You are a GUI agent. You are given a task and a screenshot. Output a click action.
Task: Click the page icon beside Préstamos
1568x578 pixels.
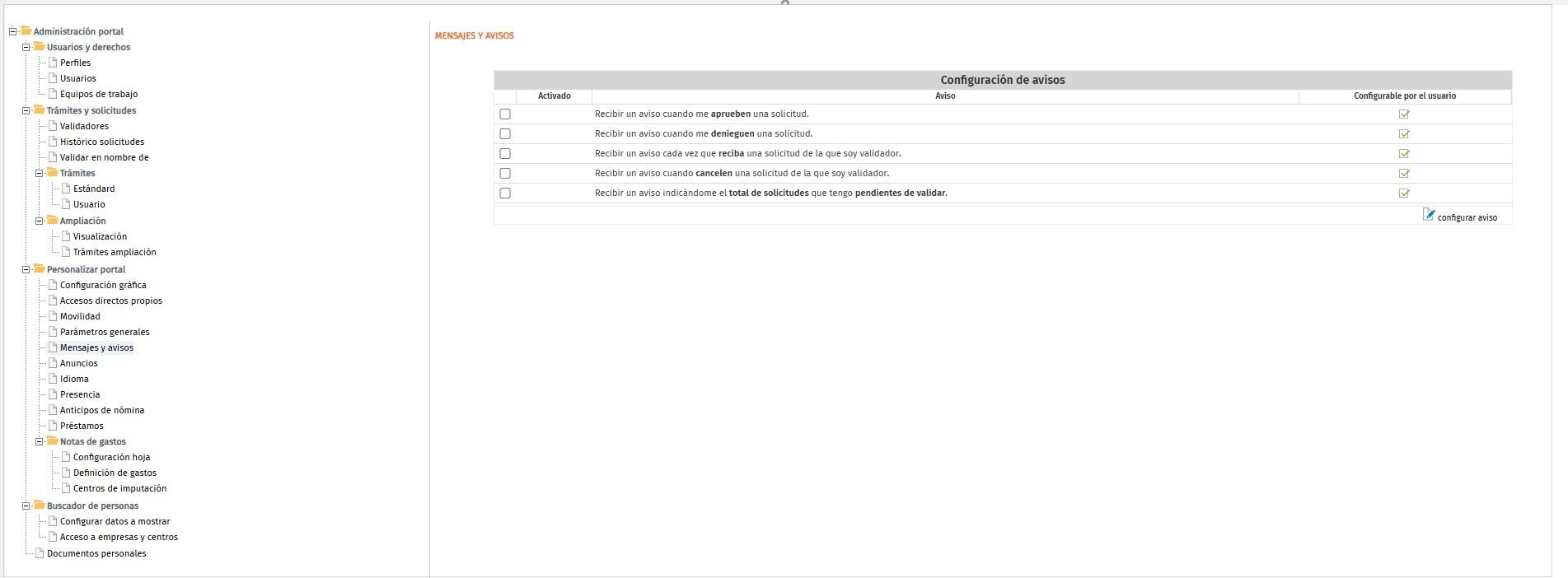click(x=53, y=426)
